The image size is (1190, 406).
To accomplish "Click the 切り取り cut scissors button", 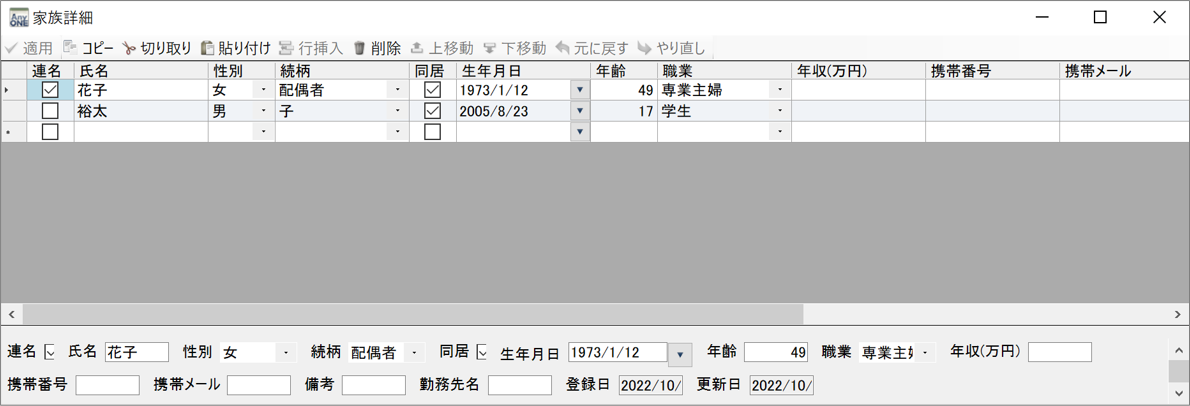I will 157,49.
